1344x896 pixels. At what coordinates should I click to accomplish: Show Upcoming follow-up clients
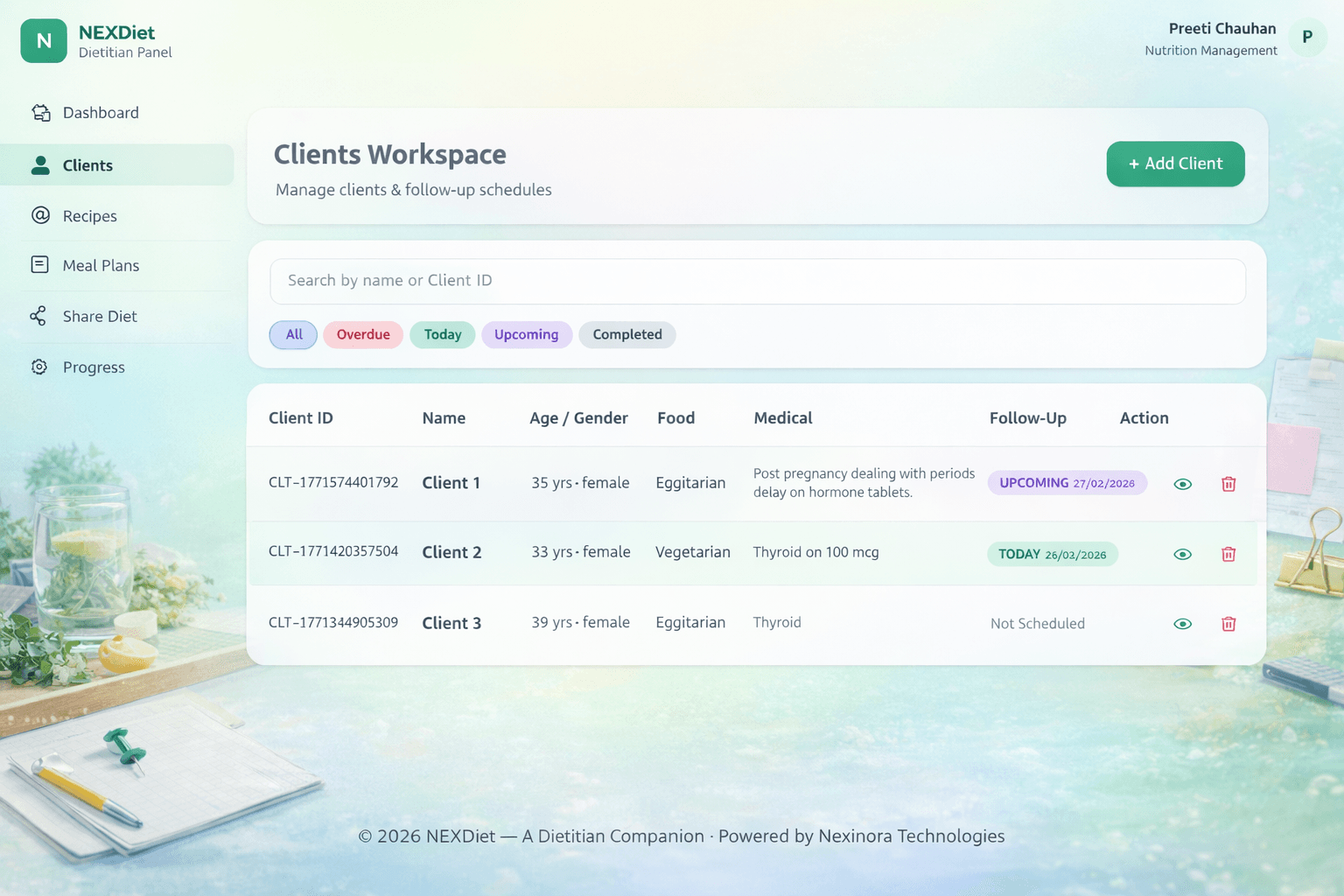[x=526, y=335]
